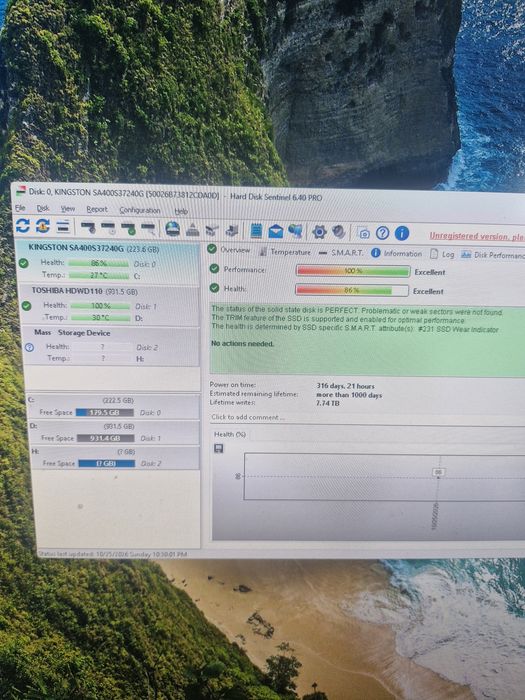The height and width of the screenshot is (700, 525).
Task: Switch to the Log tab
Action: click(442, 254)
